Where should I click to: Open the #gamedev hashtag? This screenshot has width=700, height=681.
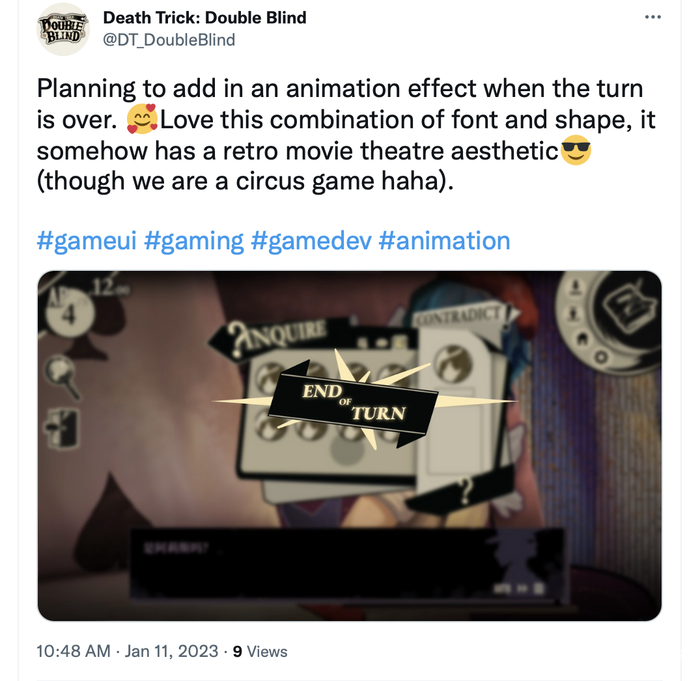point(311,241)
